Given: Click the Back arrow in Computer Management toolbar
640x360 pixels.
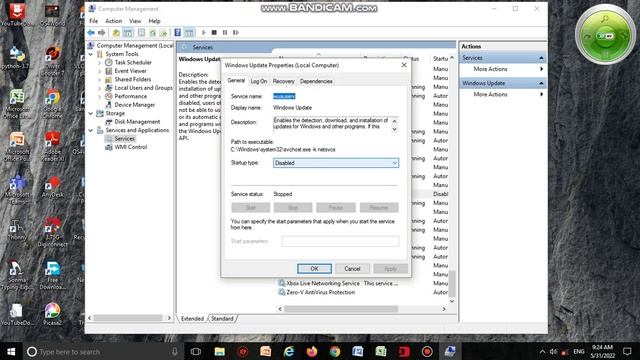Looking at the screenshot, I should click(x=91, y=33).
